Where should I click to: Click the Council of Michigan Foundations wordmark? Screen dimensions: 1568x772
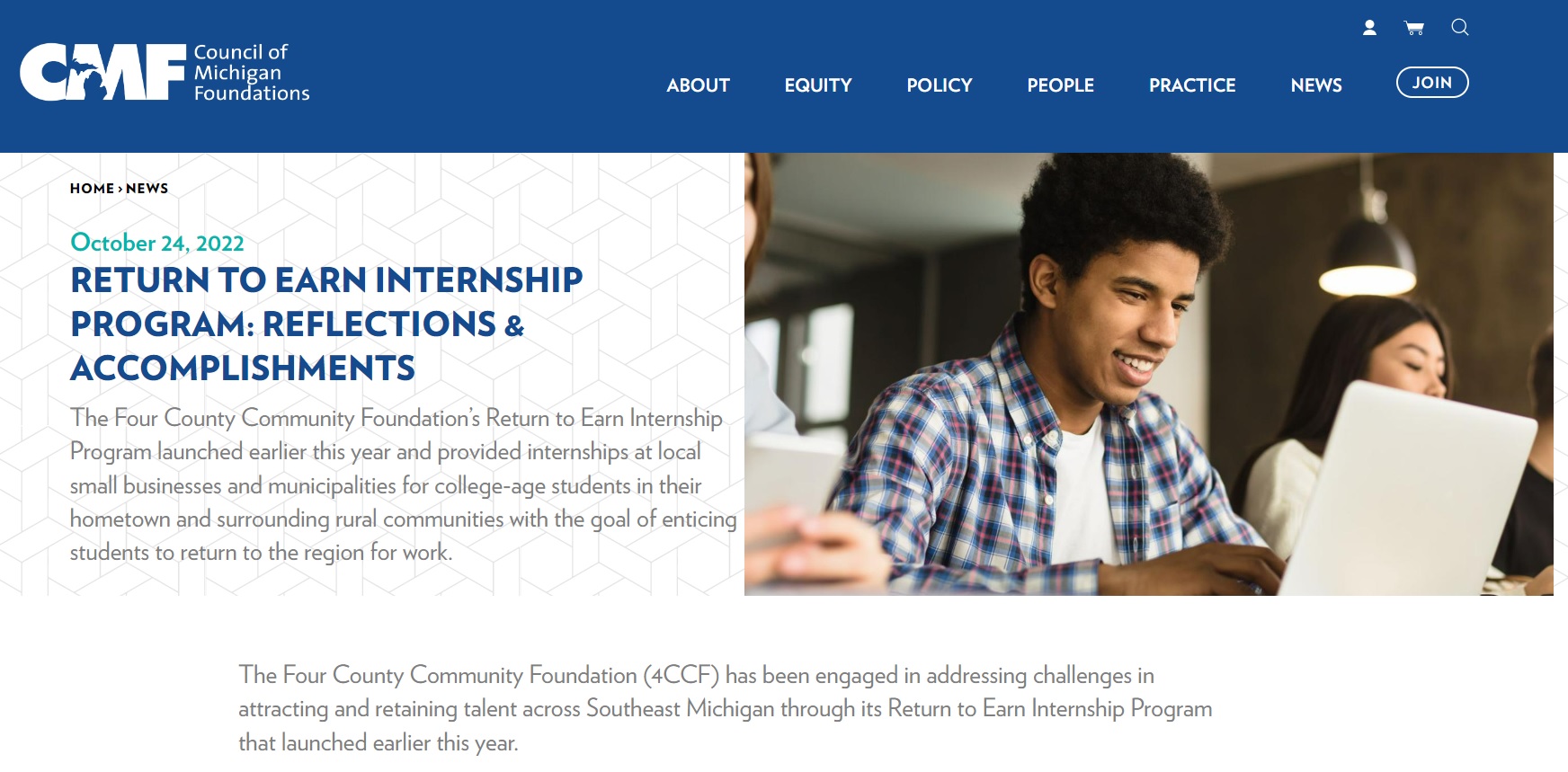[x=251, y=73]
